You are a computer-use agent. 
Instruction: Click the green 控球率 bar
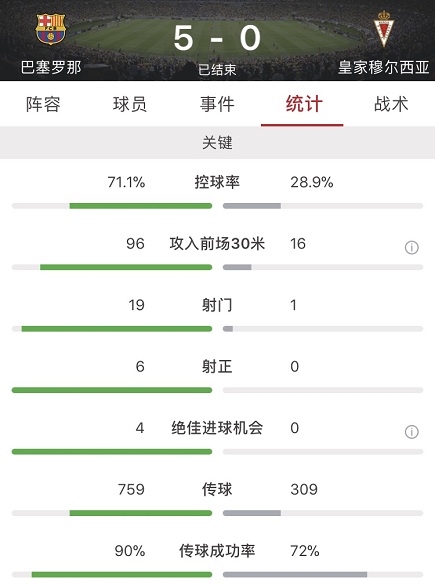141,206
